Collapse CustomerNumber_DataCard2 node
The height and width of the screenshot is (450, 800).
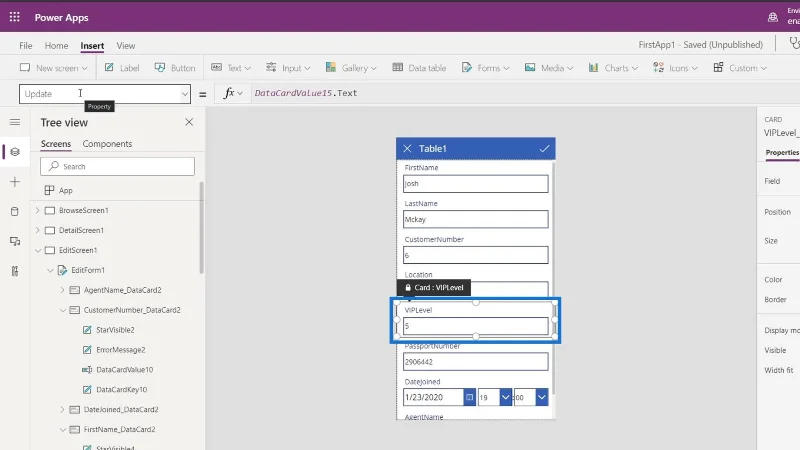62,310
